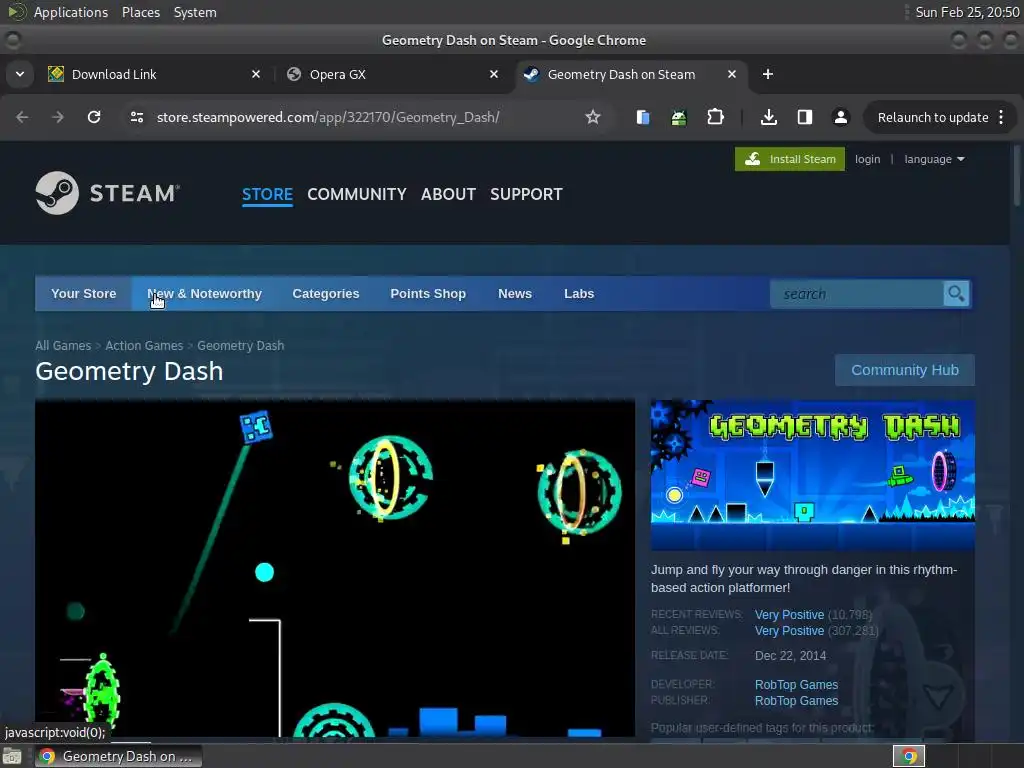Open the System menu
Image resolution: width=1024 pixels, height=768 pixels.
[x=195, y=12]
